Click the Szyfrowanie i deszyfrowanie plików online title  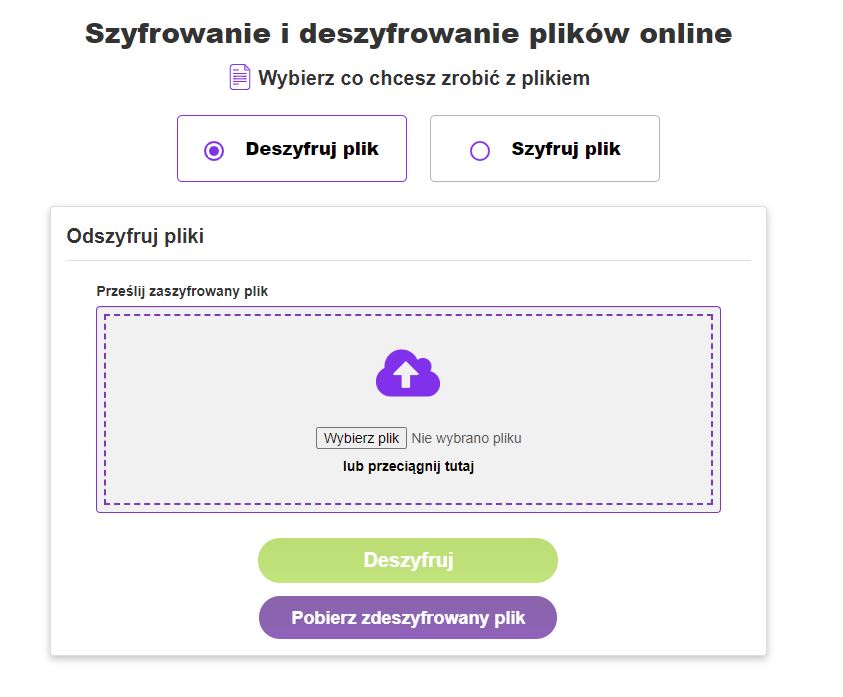coord(409,33)
